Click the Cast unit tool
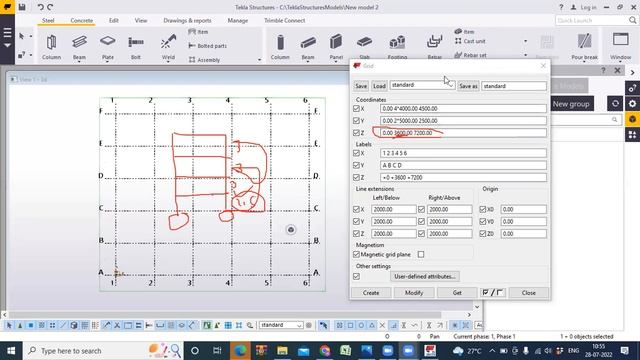This screenshot has width=640, height=360. (x=470, y=41)
